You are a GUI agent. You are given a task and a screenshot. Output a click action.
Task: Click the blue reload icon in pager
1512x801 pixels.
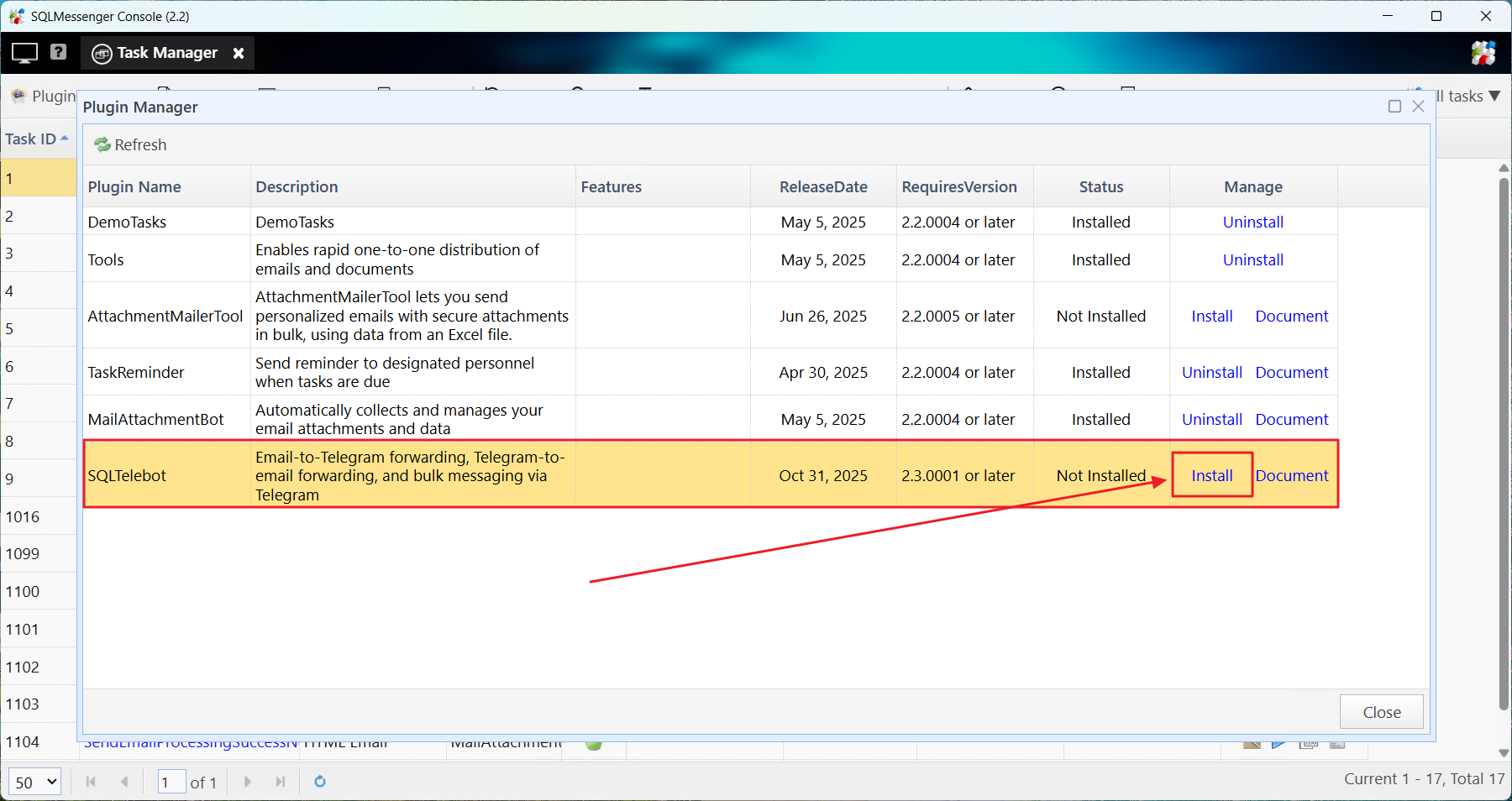(320, 782)
